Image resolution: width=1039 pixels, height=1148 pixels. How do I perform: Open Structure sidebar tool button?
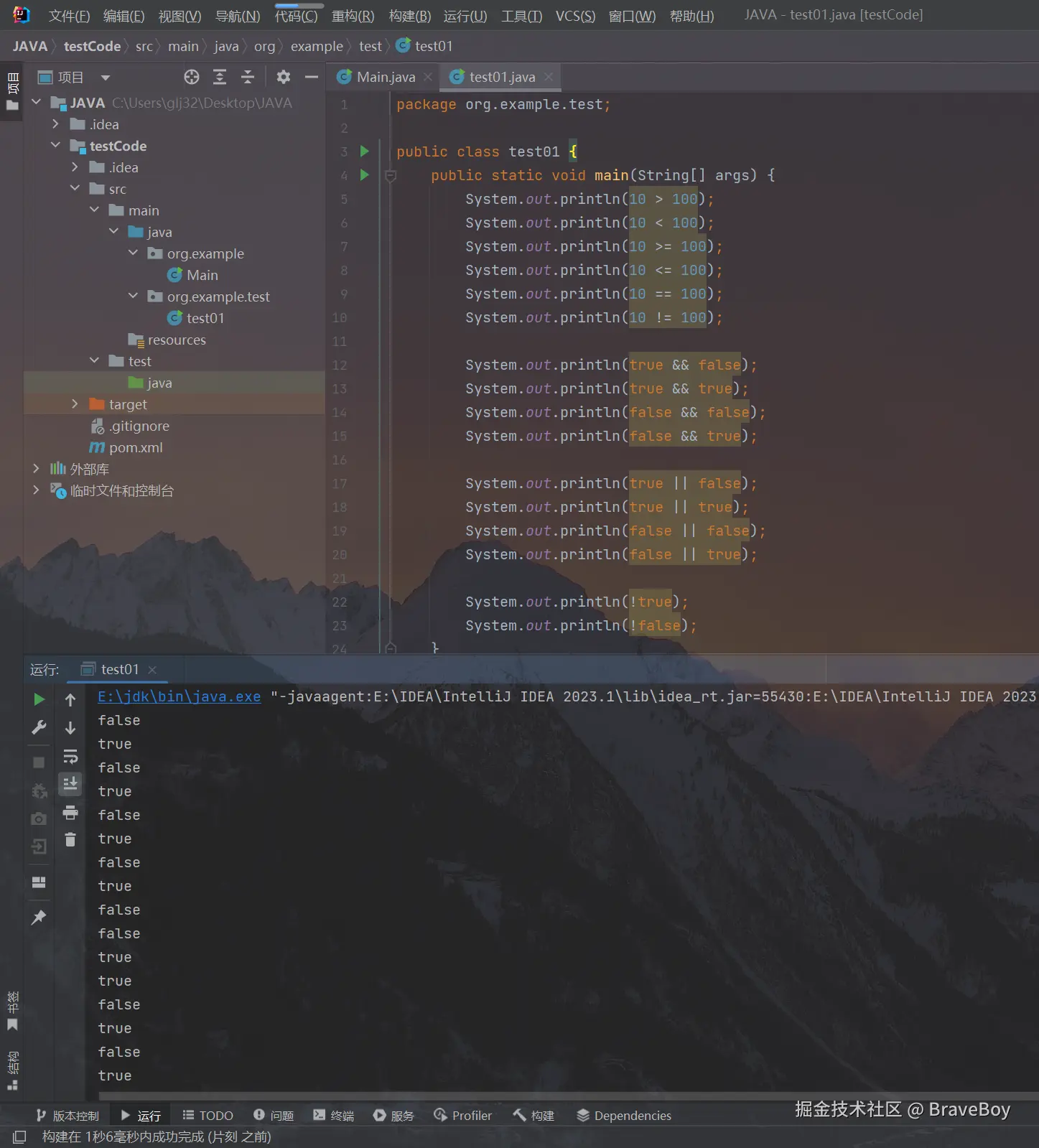12,1070
